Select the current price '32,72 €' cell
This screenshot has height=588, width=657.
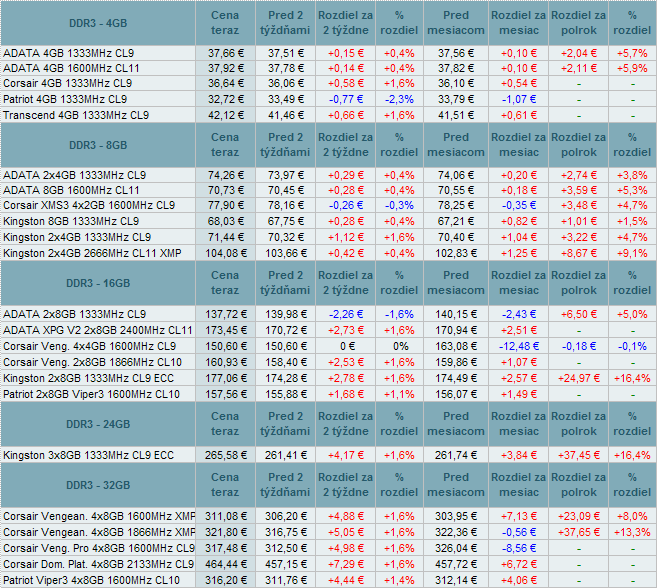225,99
